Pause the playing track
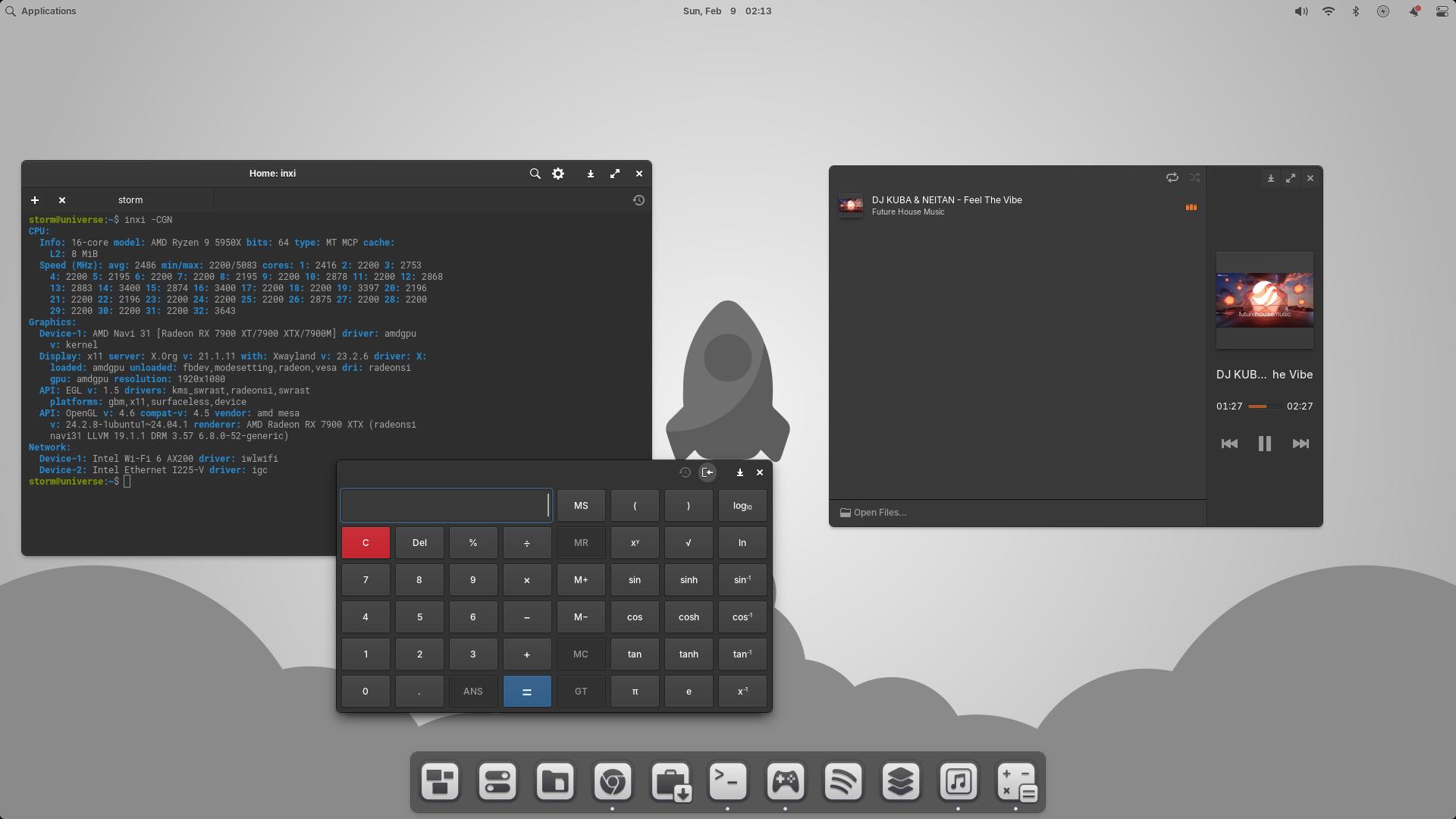 tap(1264, 444)
